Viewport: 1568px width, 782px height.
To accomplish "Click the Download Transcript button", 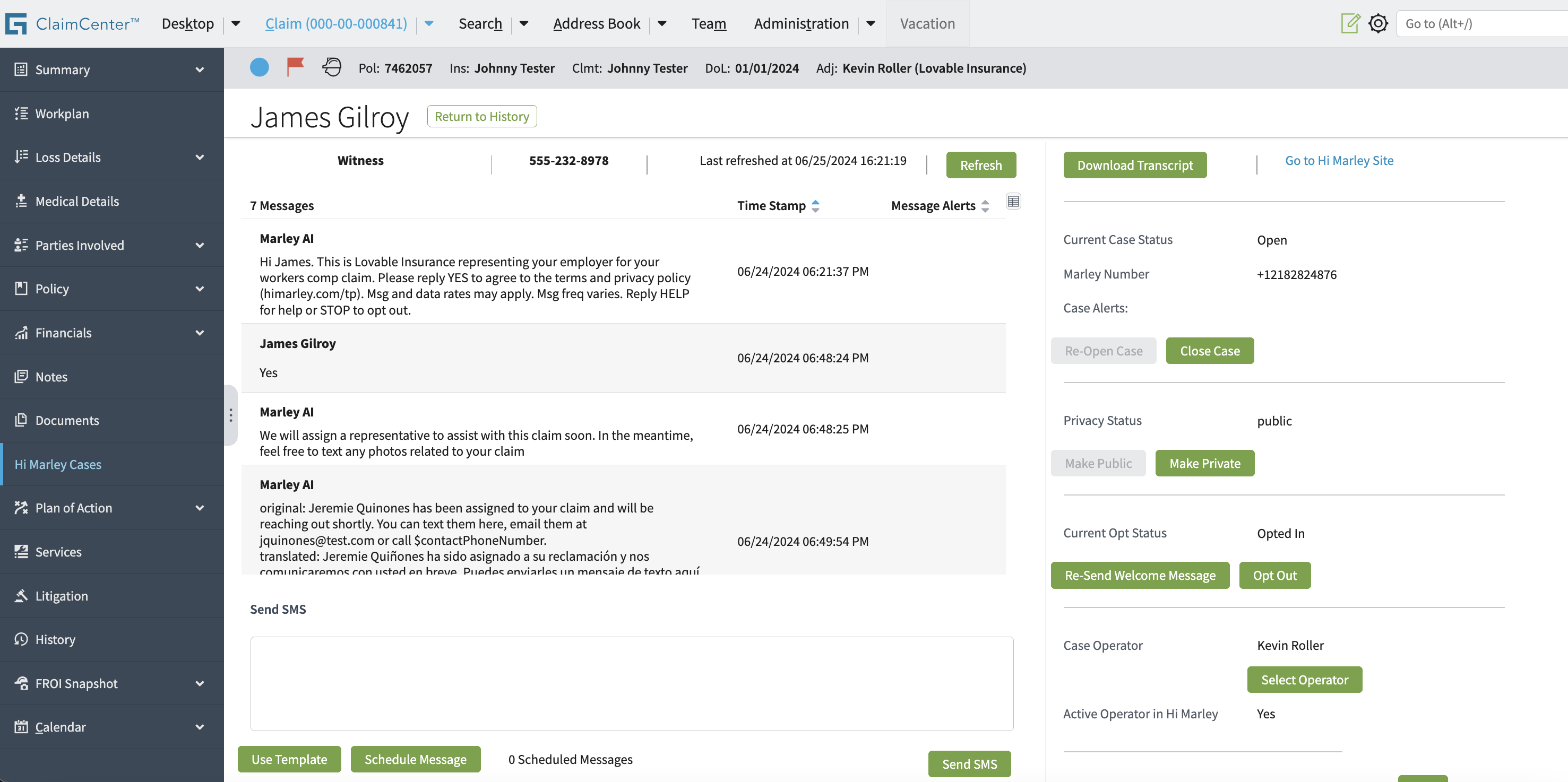I will point(1135,165).
